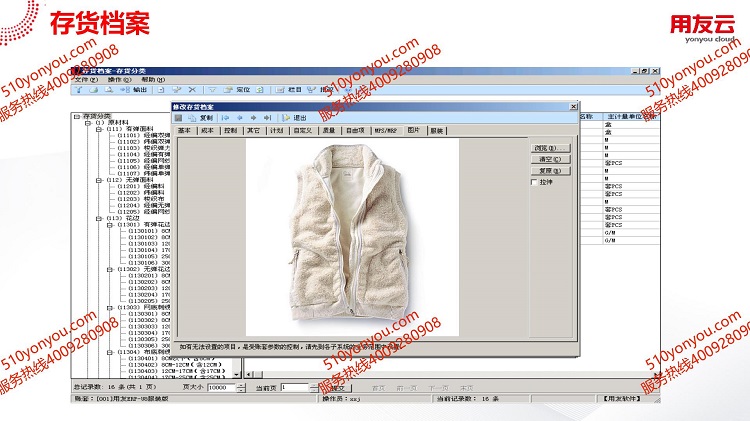Click the save icon in the dialog toolbar
The width and height of the screenshot is (750, 421).
[x=179, y=117]
